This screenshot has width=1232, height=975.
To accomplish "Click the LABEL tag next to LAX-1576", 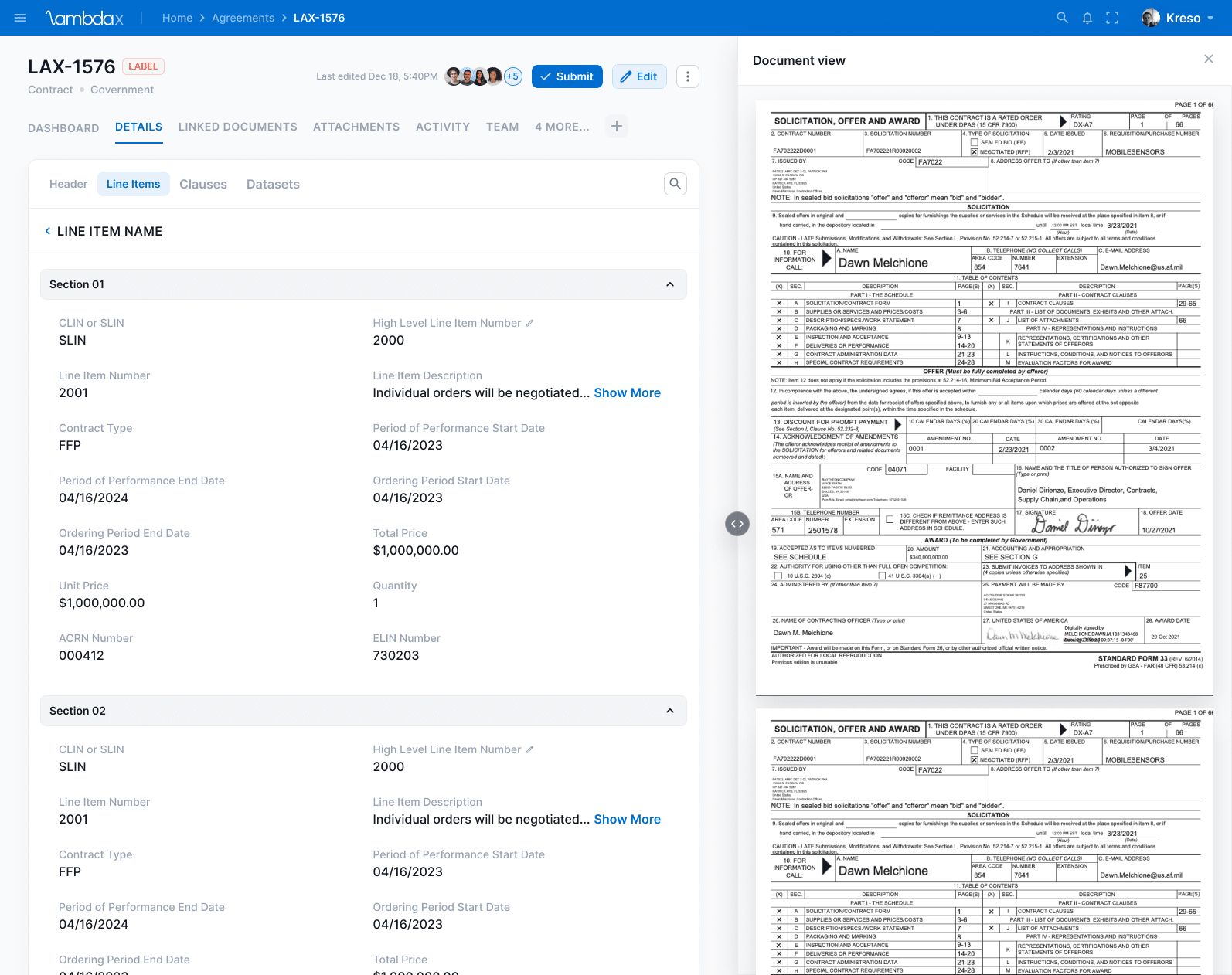I will pyautogui.click(x=143, y=66).
